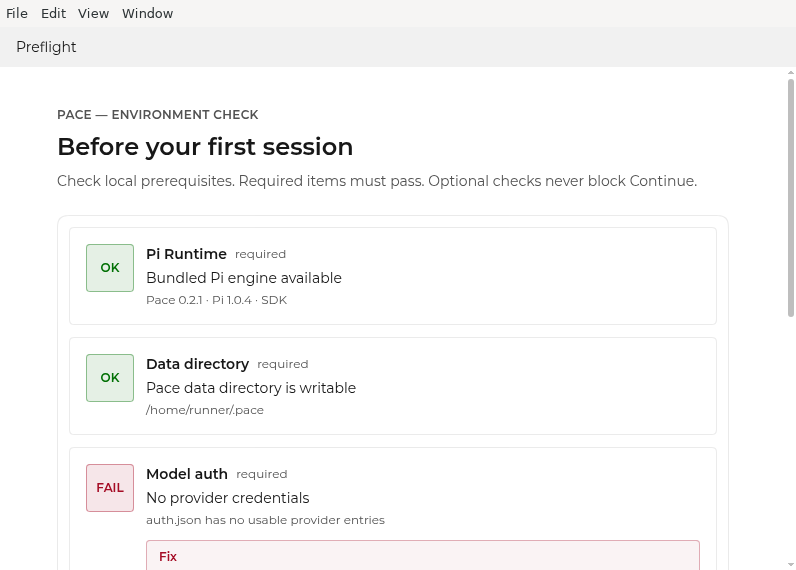Open the File menu
The height and width of the screenshot is (570, 796).
[17, 13]
